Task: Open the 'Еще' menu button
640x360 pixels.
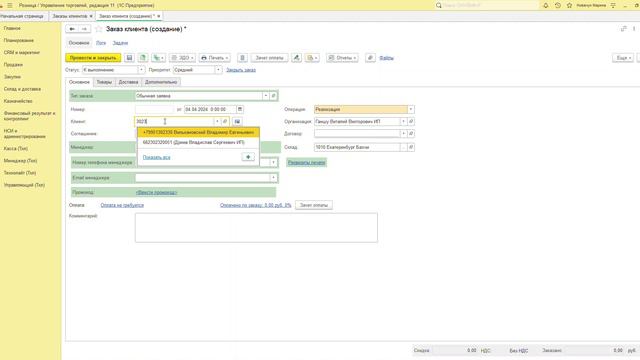Action: (x=623, y=58)
